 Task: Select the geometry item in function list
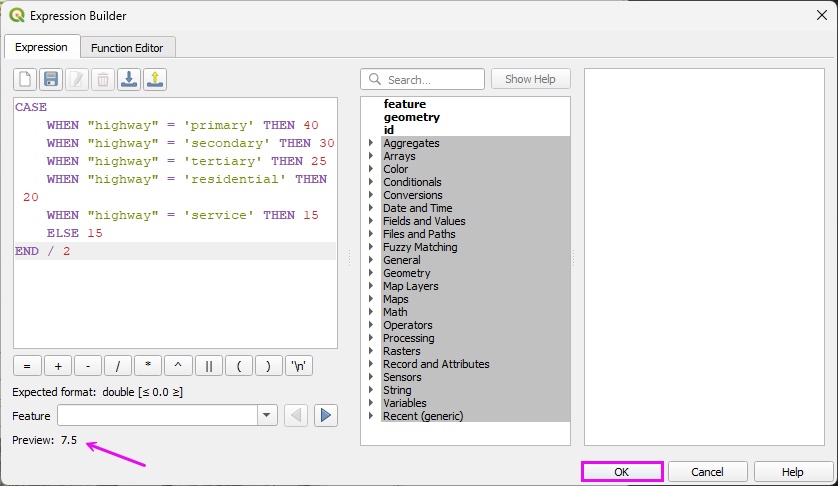(x=411, y=117)
